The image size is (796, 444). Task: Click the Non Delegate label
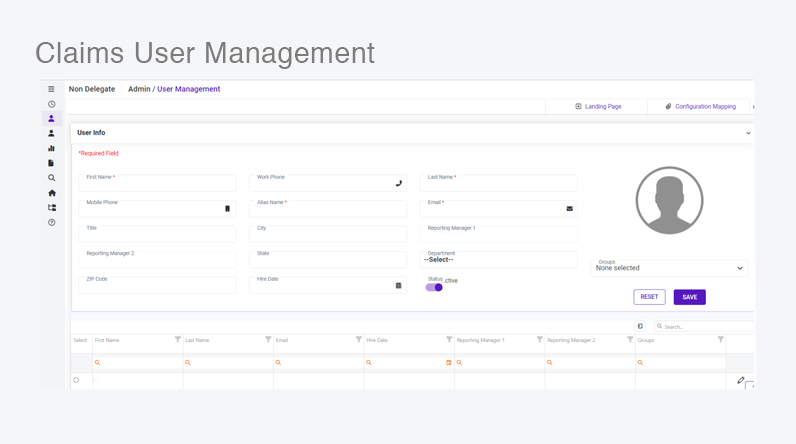pos(92,89)
